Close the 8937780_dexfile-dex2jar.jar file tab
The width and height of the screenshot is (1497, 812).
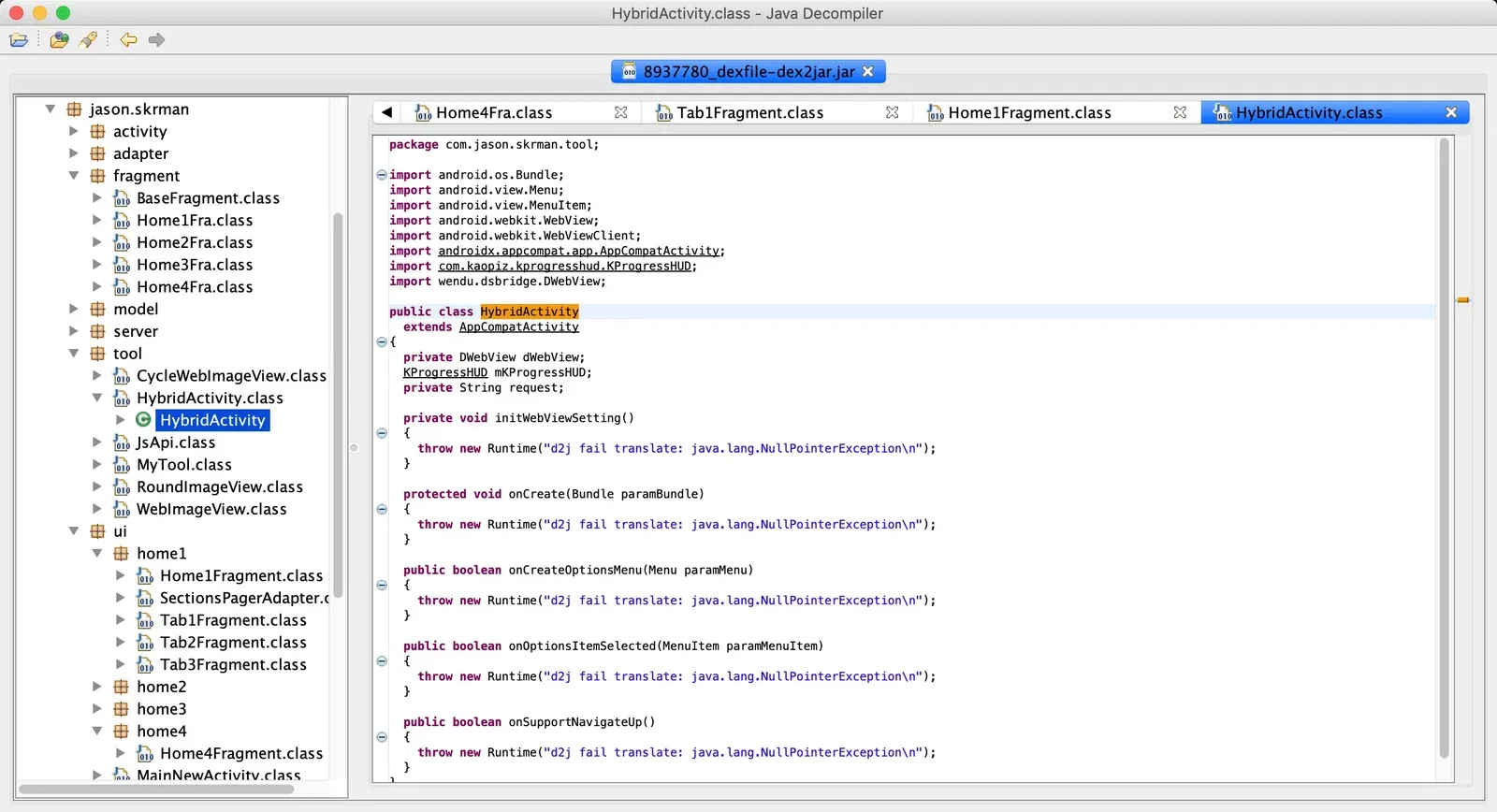click(867, 71)
